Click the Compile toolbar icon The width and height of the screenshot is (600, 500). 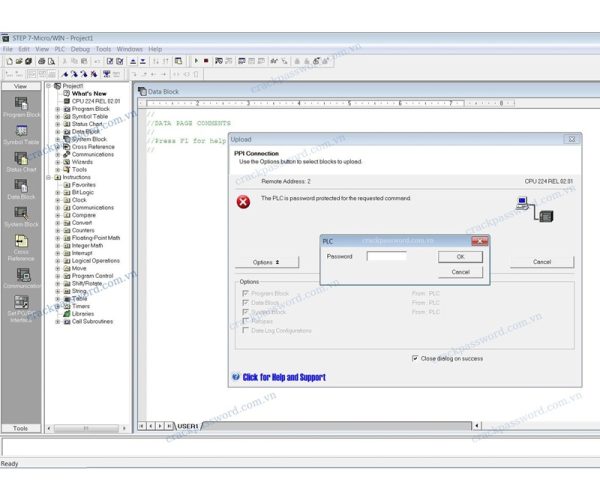click(x=110, y=61)
